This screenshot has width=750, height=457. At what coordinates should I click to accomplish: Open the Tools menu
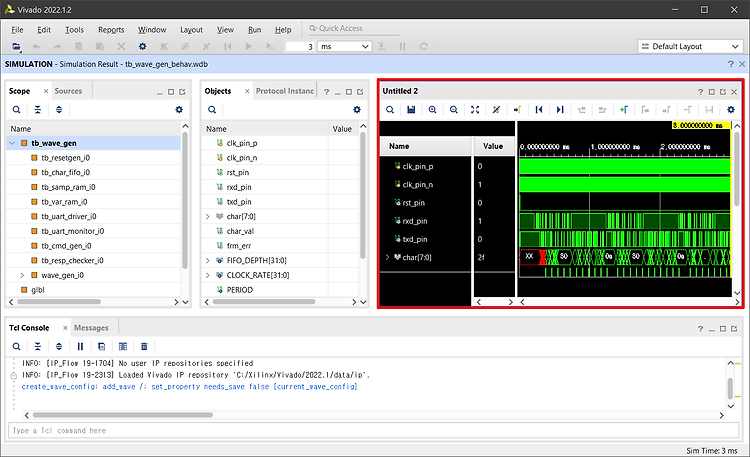tap(74, 30)
